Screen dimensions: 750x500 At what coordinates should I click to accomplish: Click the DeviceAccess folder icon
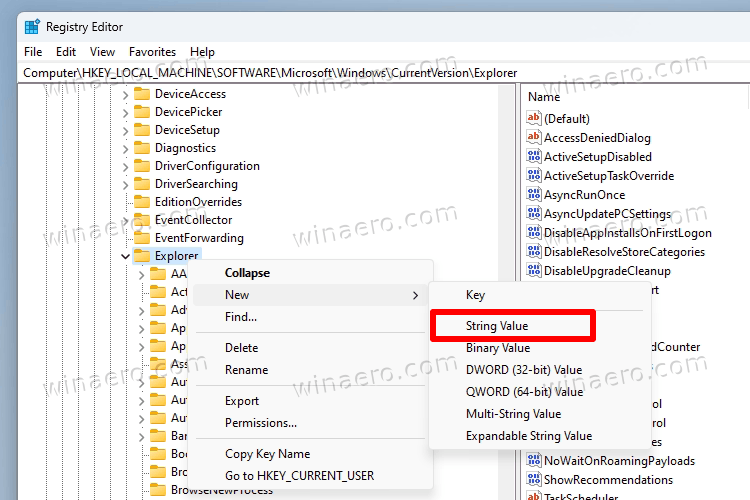[x=142, y=94]
